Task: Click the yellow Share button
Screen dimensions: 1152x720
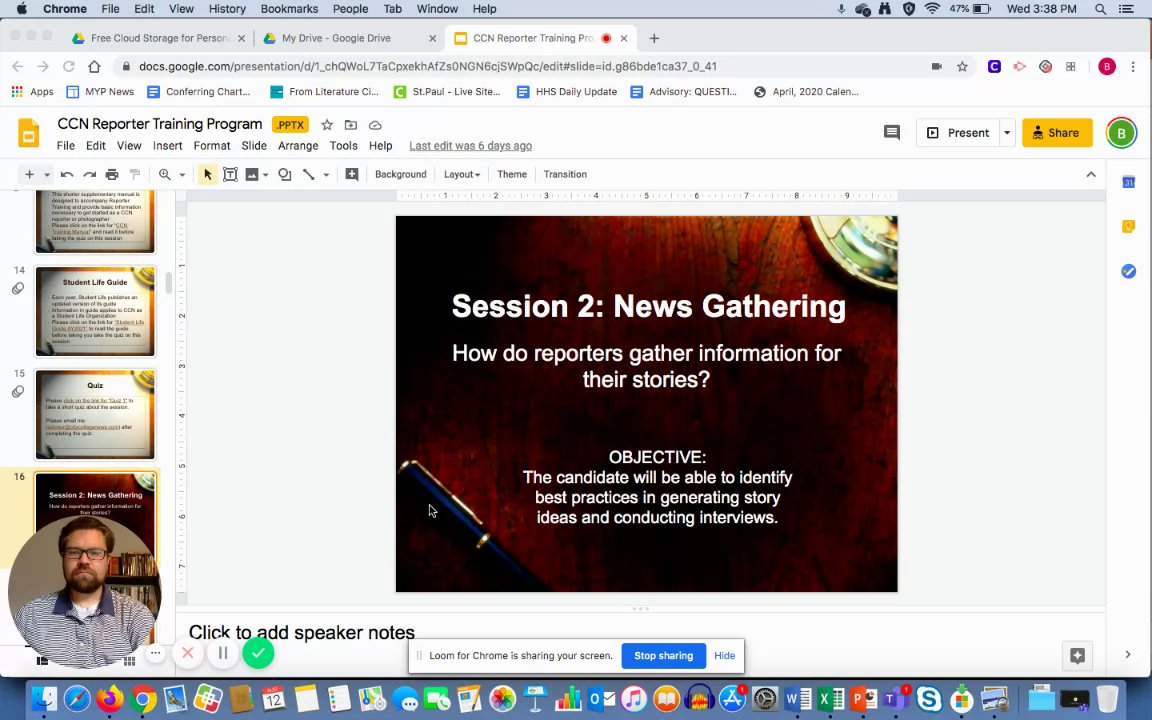Action: (x=1056, y=132)
